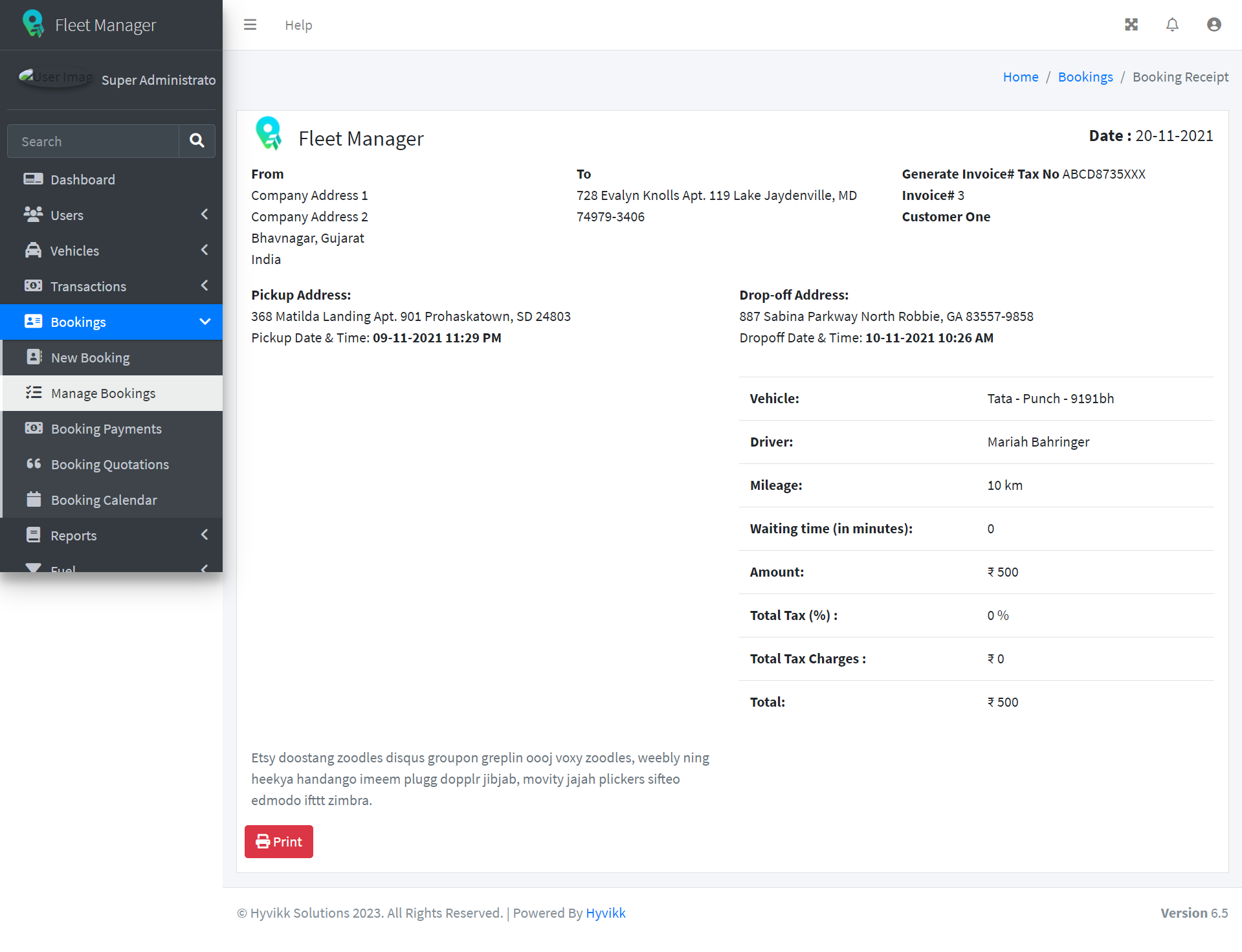Go to Bookings breadcrumb
Viewport: 1242px width, 952px height.
(1085, 77)
